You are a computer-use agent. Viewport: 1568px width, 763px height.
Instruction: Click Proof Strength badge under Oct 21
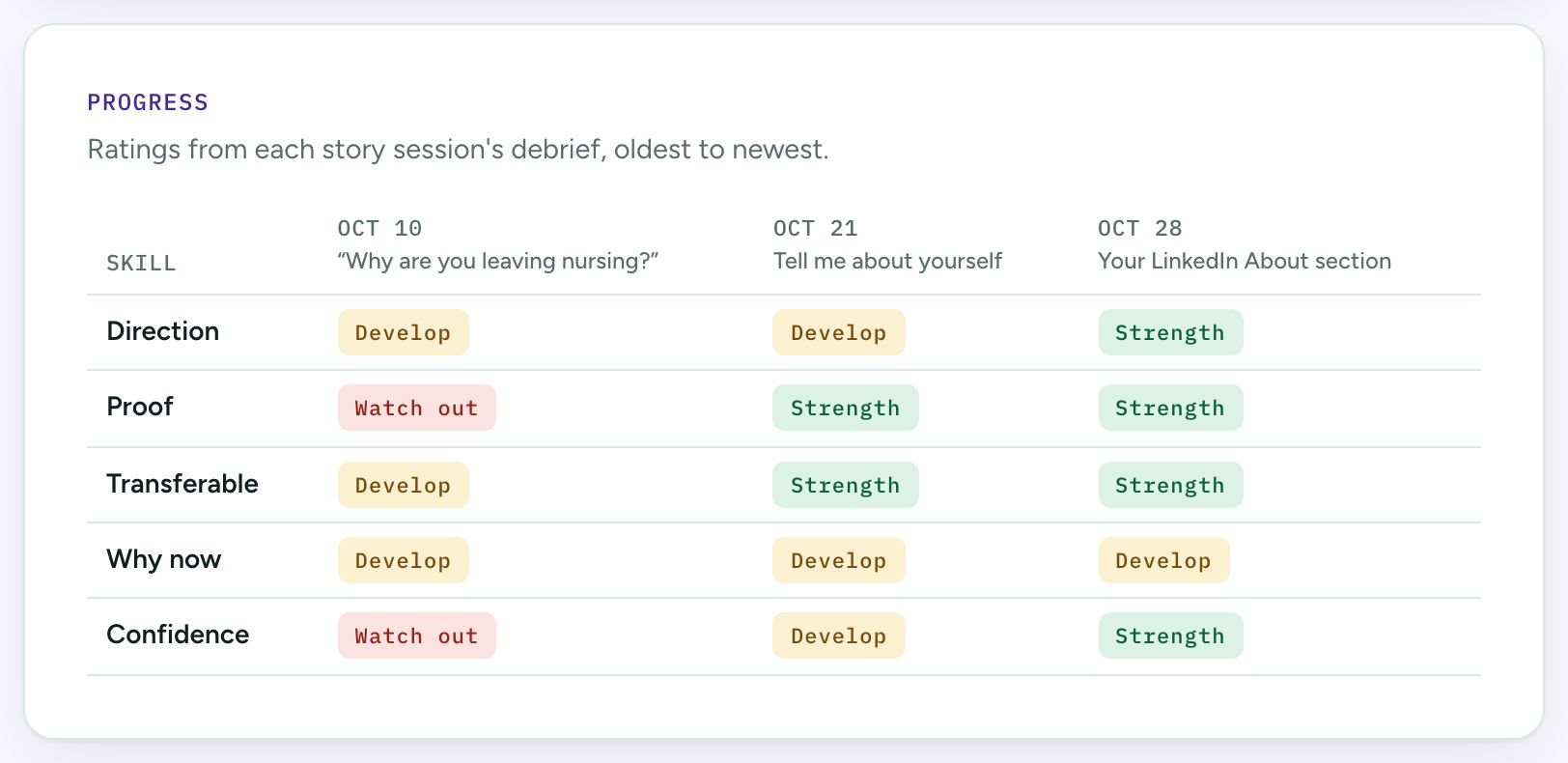click(x=845, y=408)
